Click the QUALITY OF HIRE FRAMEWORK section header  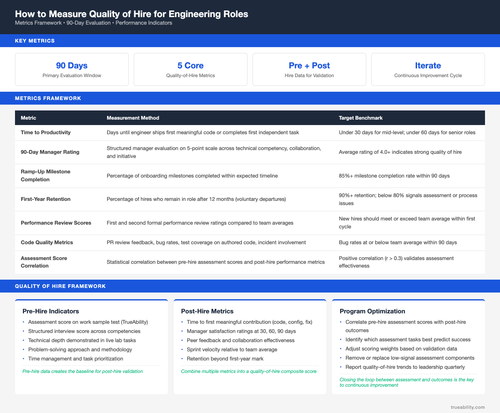click(x=60, y=286)
